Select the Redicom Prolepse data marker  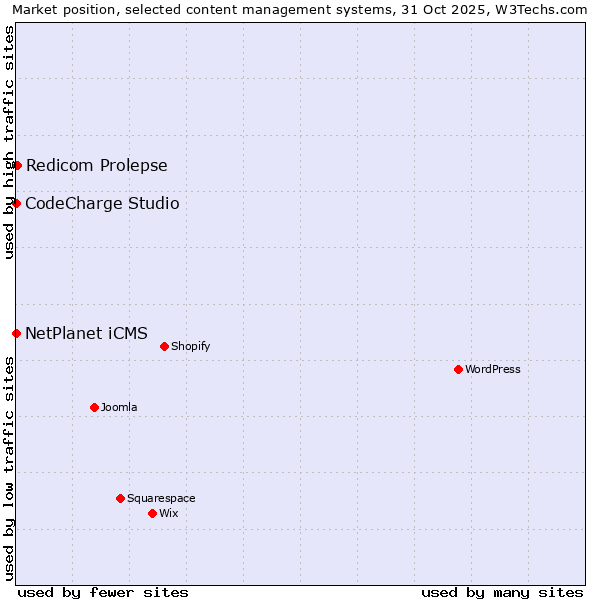tap(17, 165)
